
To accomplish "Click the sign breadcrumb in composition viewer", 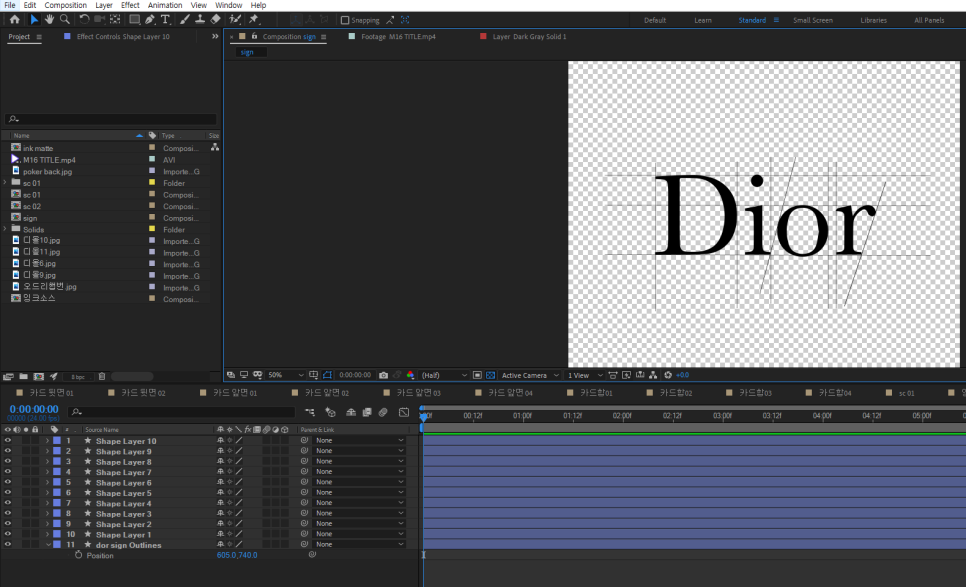I will point(247,52).
